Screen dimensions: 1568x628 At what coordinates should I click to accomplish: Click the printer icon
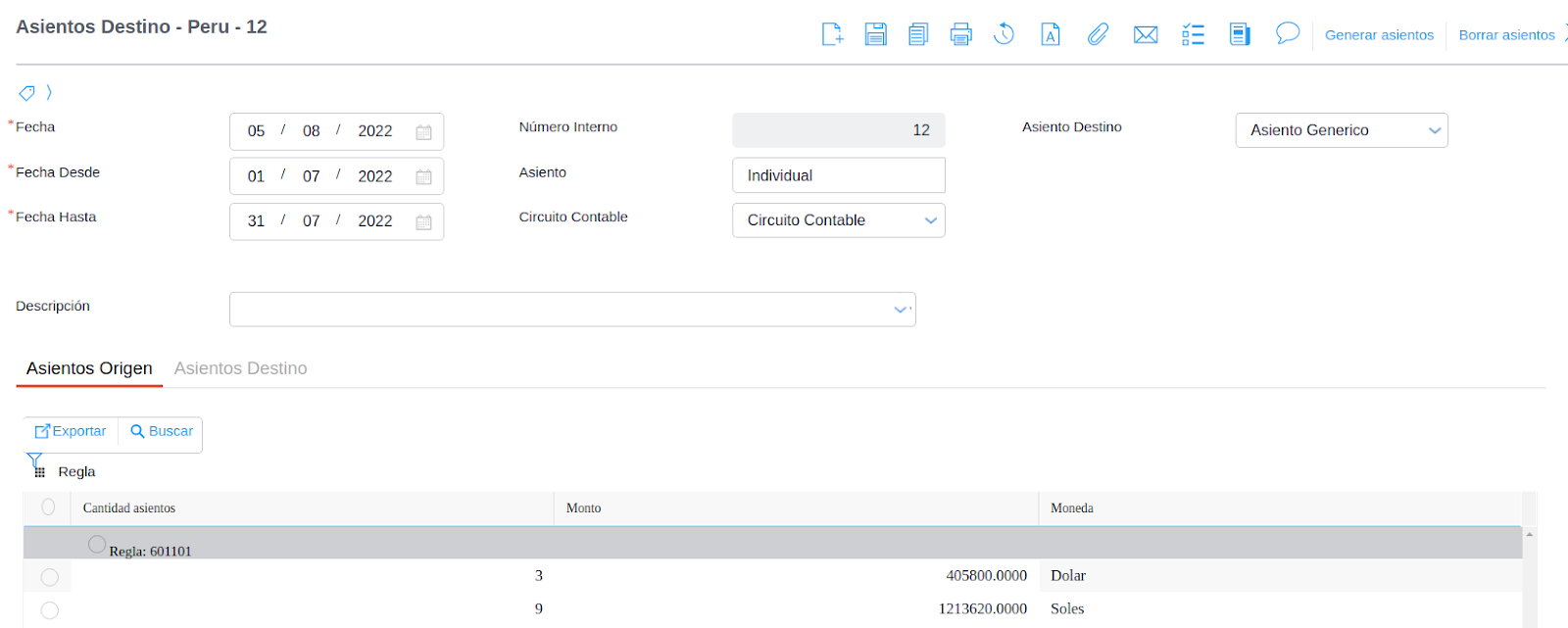pyautogui.click(x=960, y=34)
